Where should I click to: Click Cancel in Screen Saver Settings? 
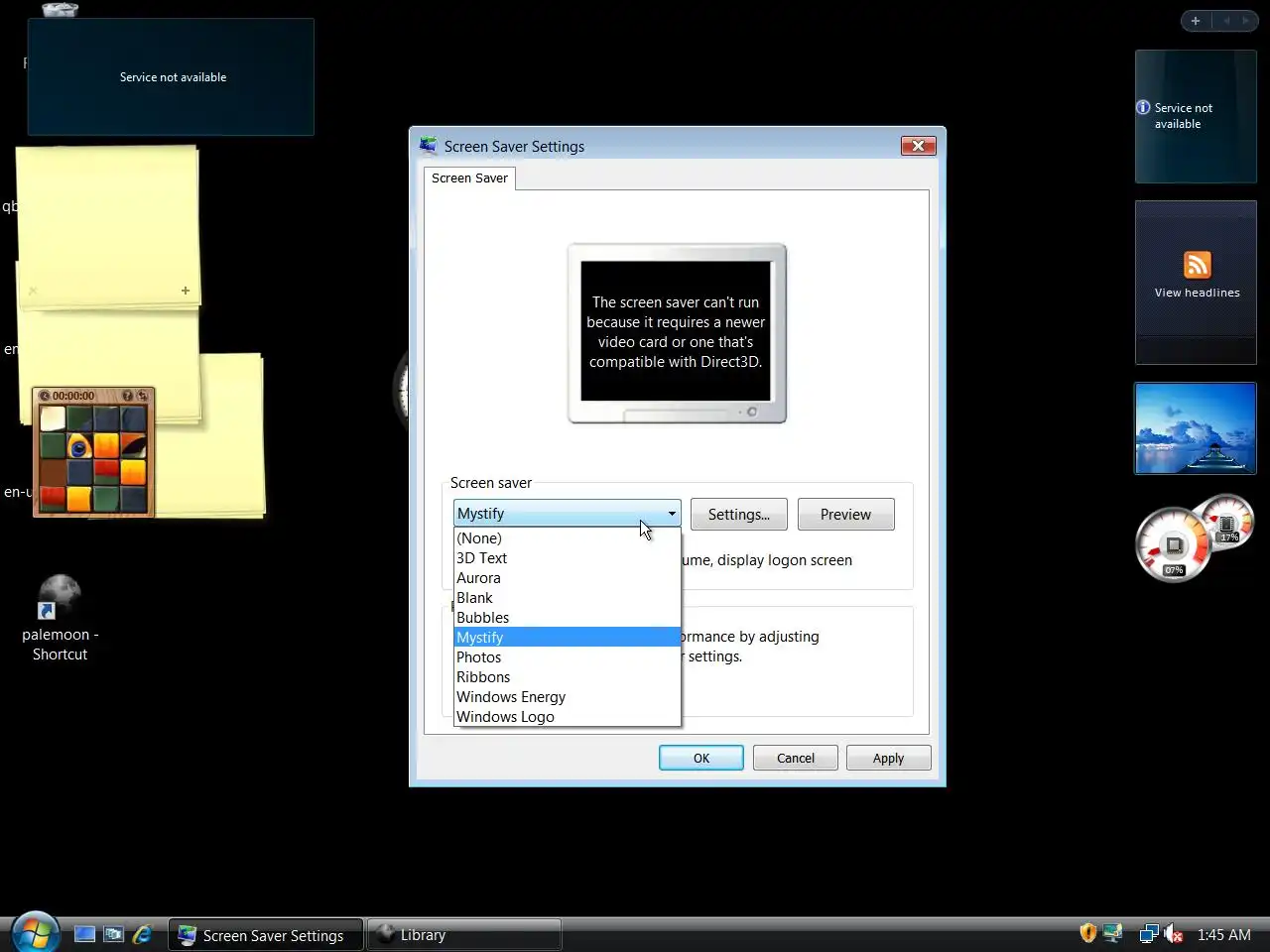pos(796,758)
